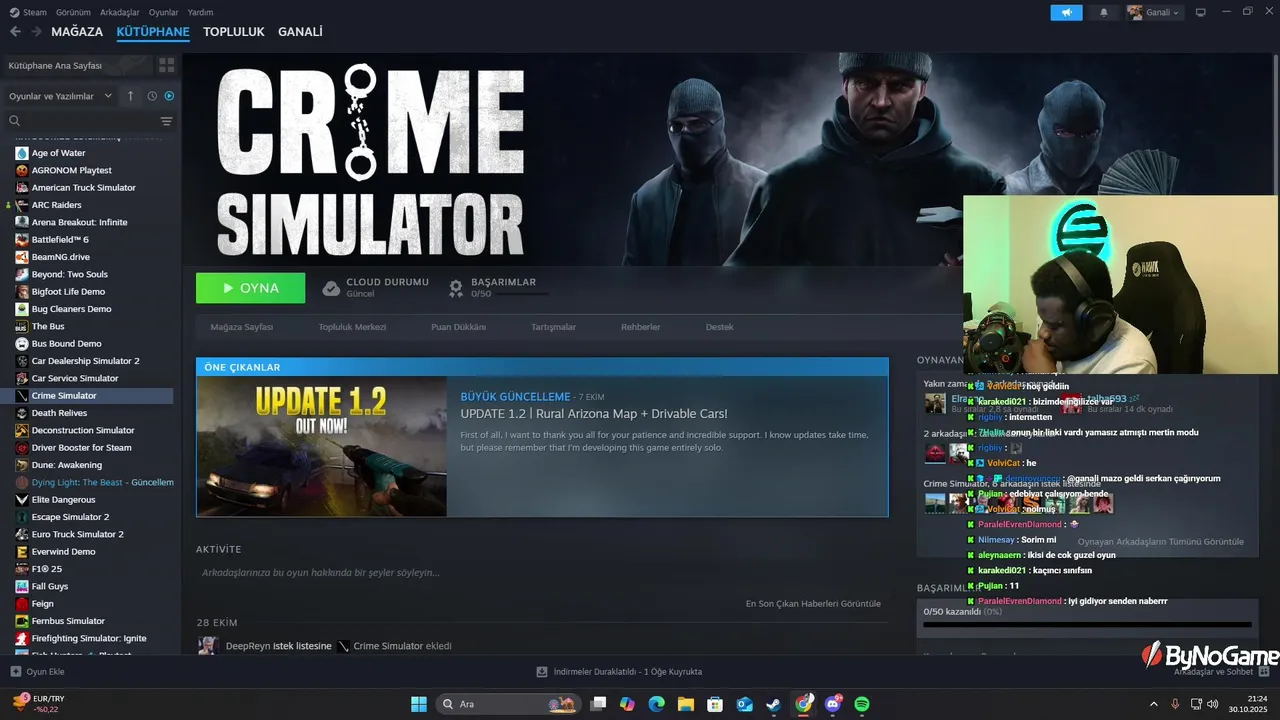
Task: Click the library search field
Action: pos(80,121)
